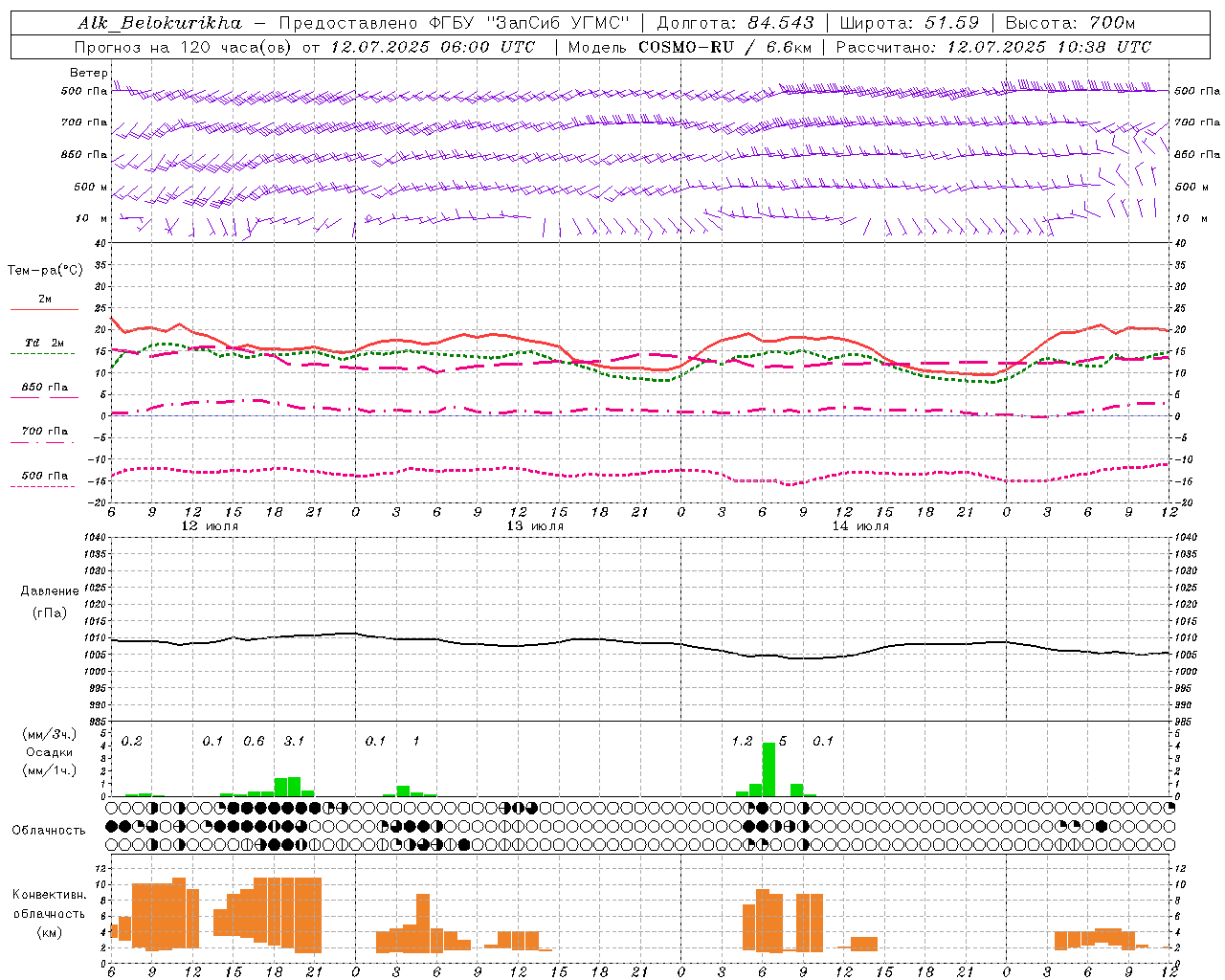Viewport: 1225px width, 980px height.
Task: Click the dash-dot 700 гПа legend line
Action: (42, 442)
